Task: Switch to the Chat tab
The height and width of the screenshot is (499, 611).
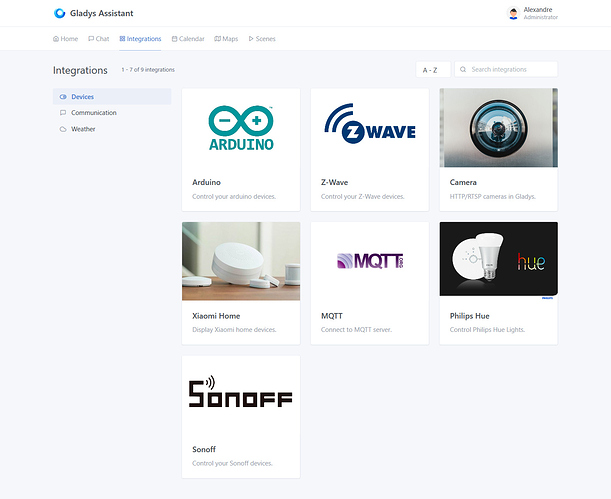Action: [x=99, y=39]
